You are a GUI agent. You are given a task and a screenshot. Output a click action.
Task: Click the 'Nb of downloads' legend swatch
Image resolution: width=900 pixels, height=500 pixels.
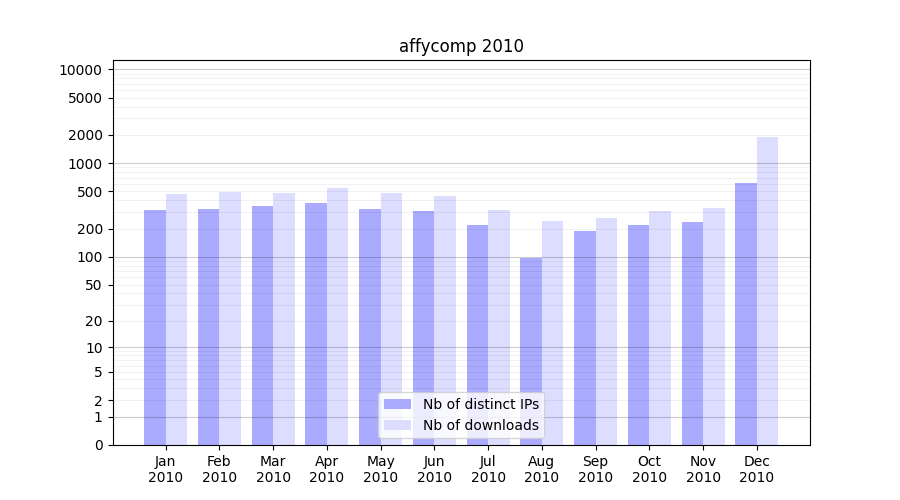tap(397, 425)
